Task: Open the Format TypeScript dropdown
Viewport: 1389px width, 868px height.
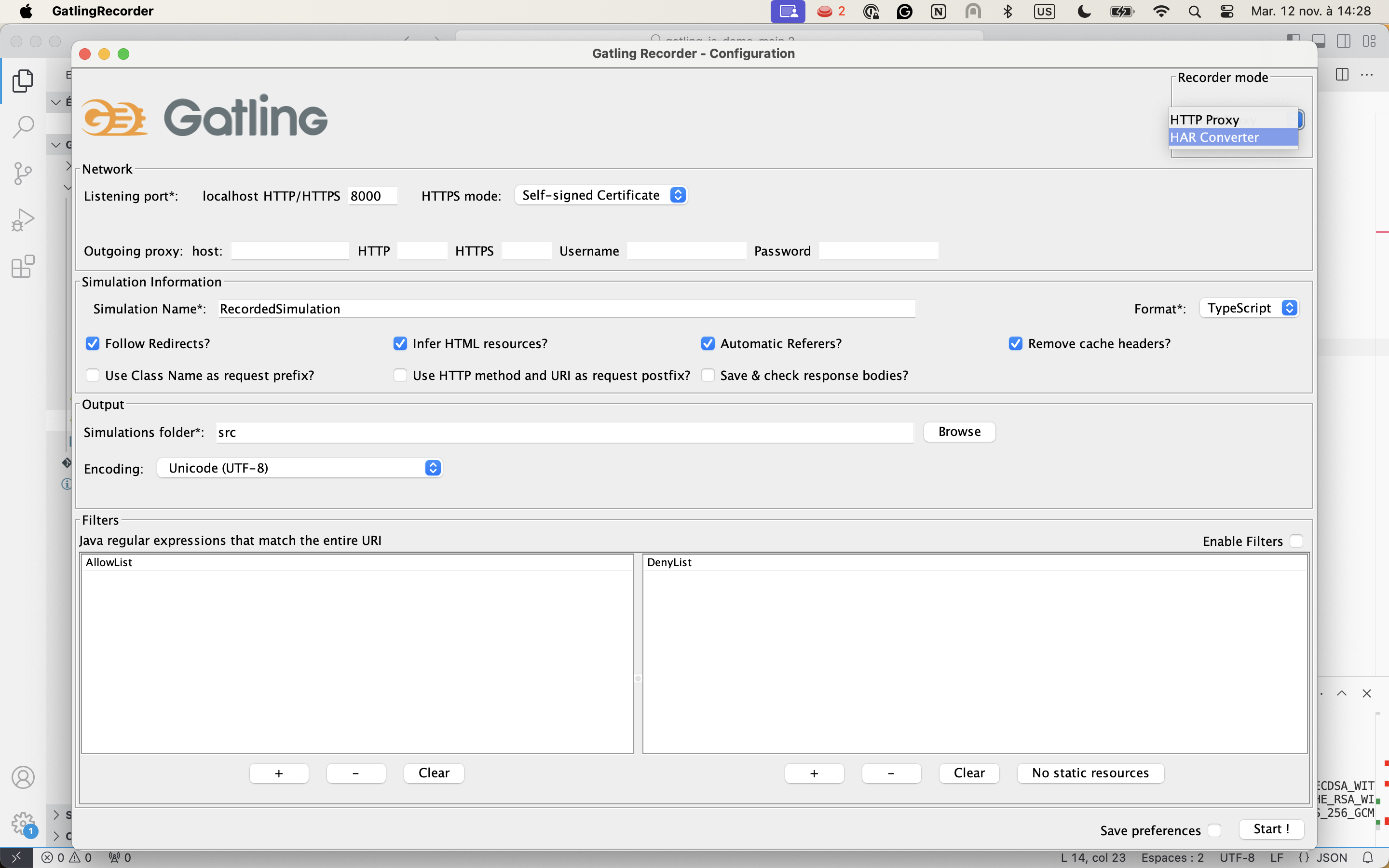Action: coord(1249,308)
